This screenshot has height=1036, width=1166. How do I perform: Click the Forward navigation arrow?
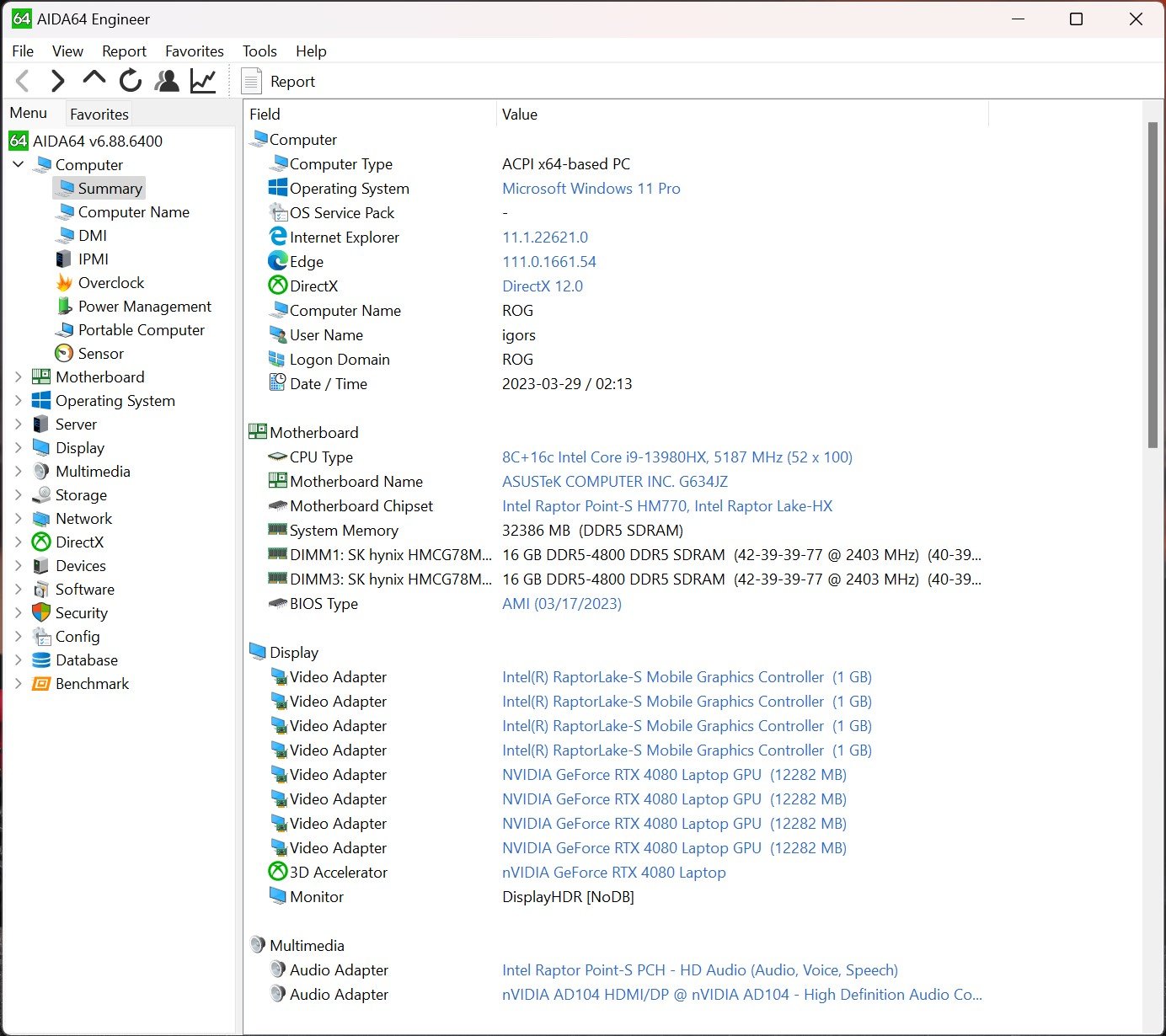click(57, 82)
